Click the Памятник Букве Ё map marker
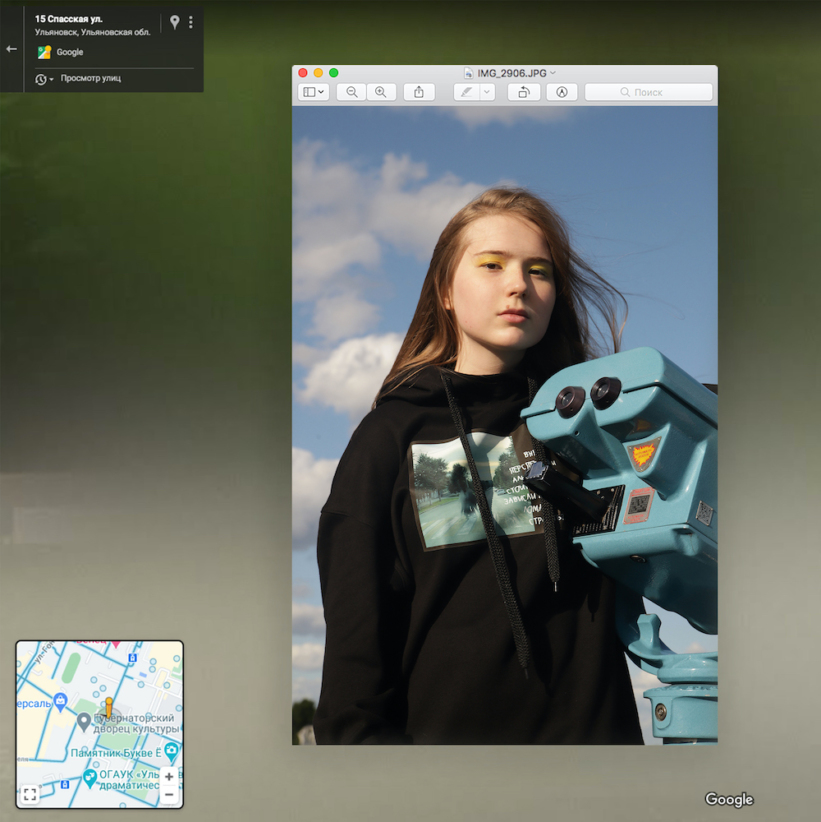Image resolution: width=821 pixels, height=822 pixels. click(171, 750)
